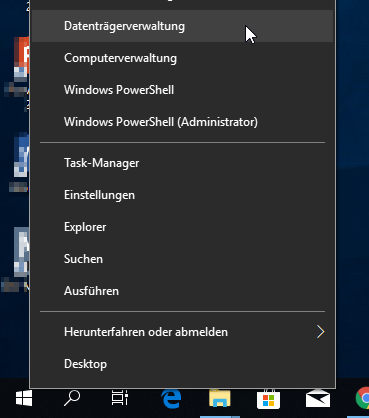The width and height of the screenshot is (369, 418).
Task: Open Windows PowerShell (Administrator)
Action: pos(182,122)
